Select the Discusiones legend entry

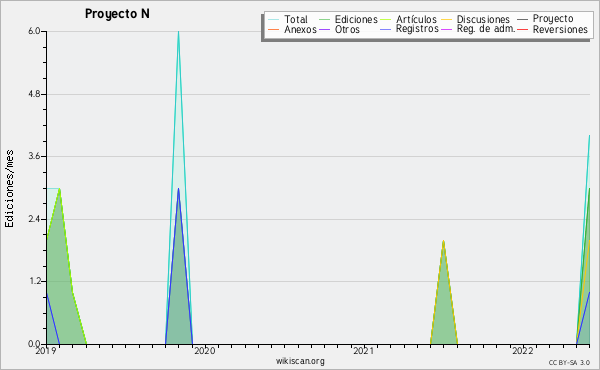click(x=475, y=19)
